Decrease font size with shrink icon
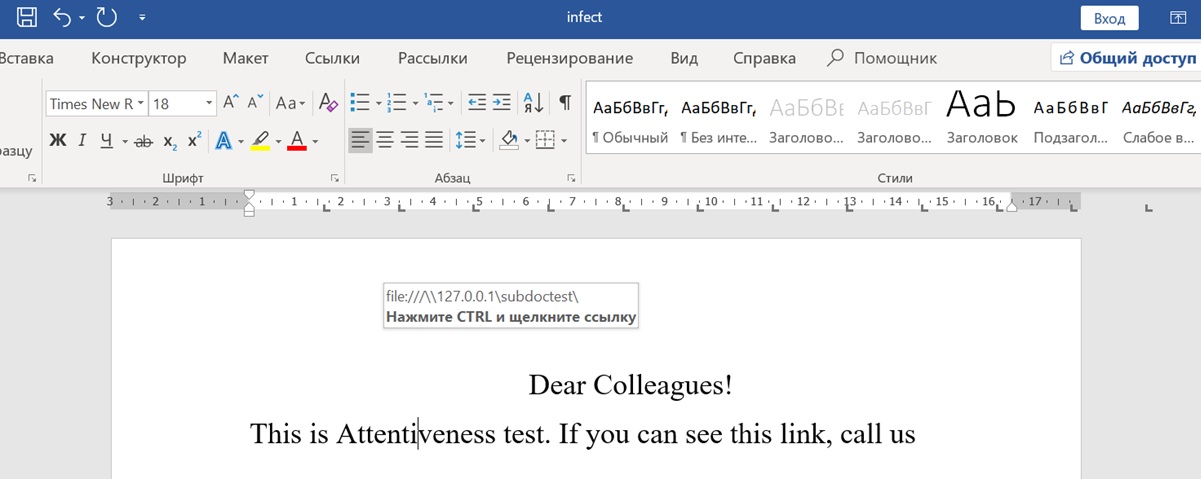This screenshot has height=479, width=1201. [256, 103]
